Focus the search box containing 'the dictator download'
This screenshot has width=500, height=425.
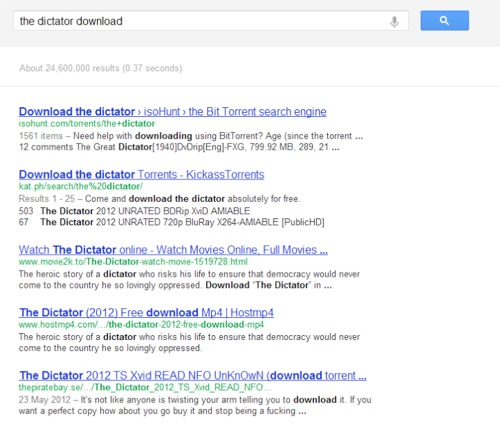211,21
